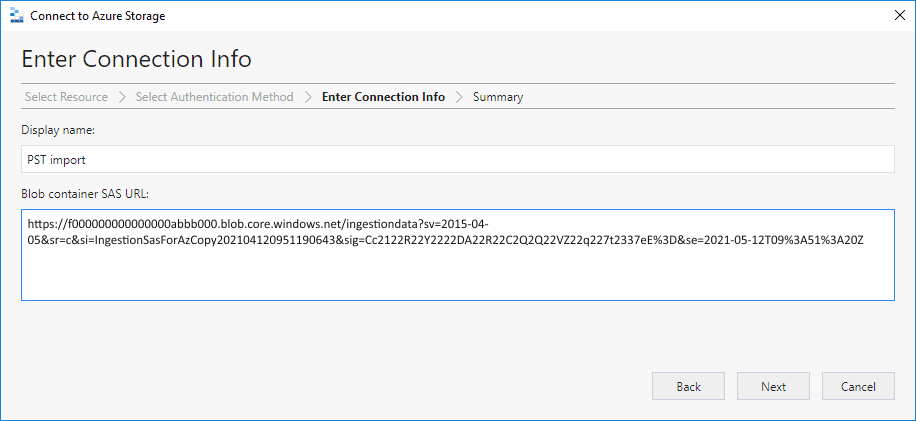This screenshot has height=421, width=916.
Task: Place cursor at end of SAS URL text
Action: coord(864,241)
